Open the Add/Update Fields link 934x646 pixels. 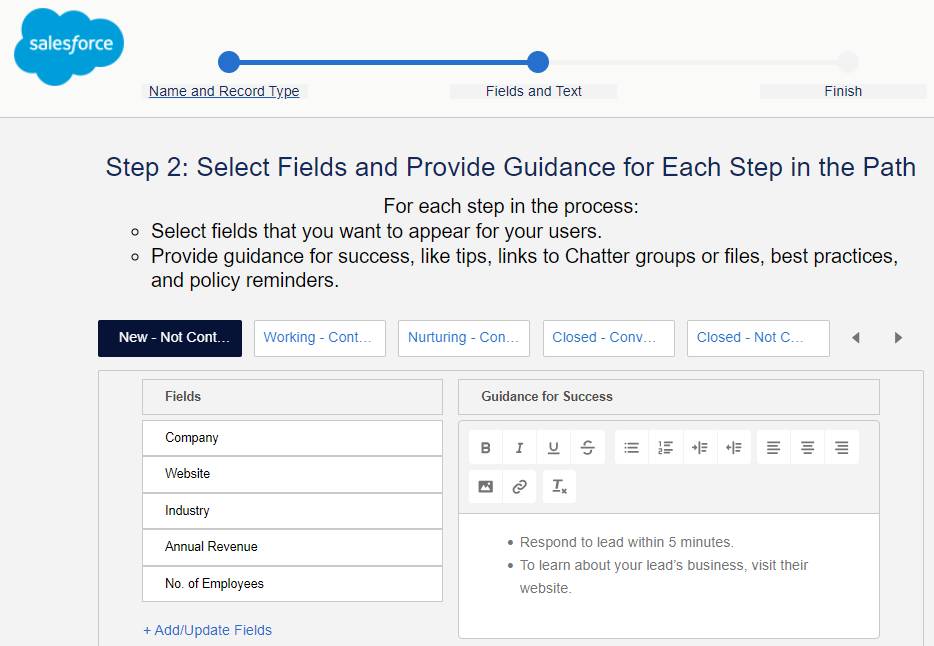pyautogui.click(x=207, y=630)
